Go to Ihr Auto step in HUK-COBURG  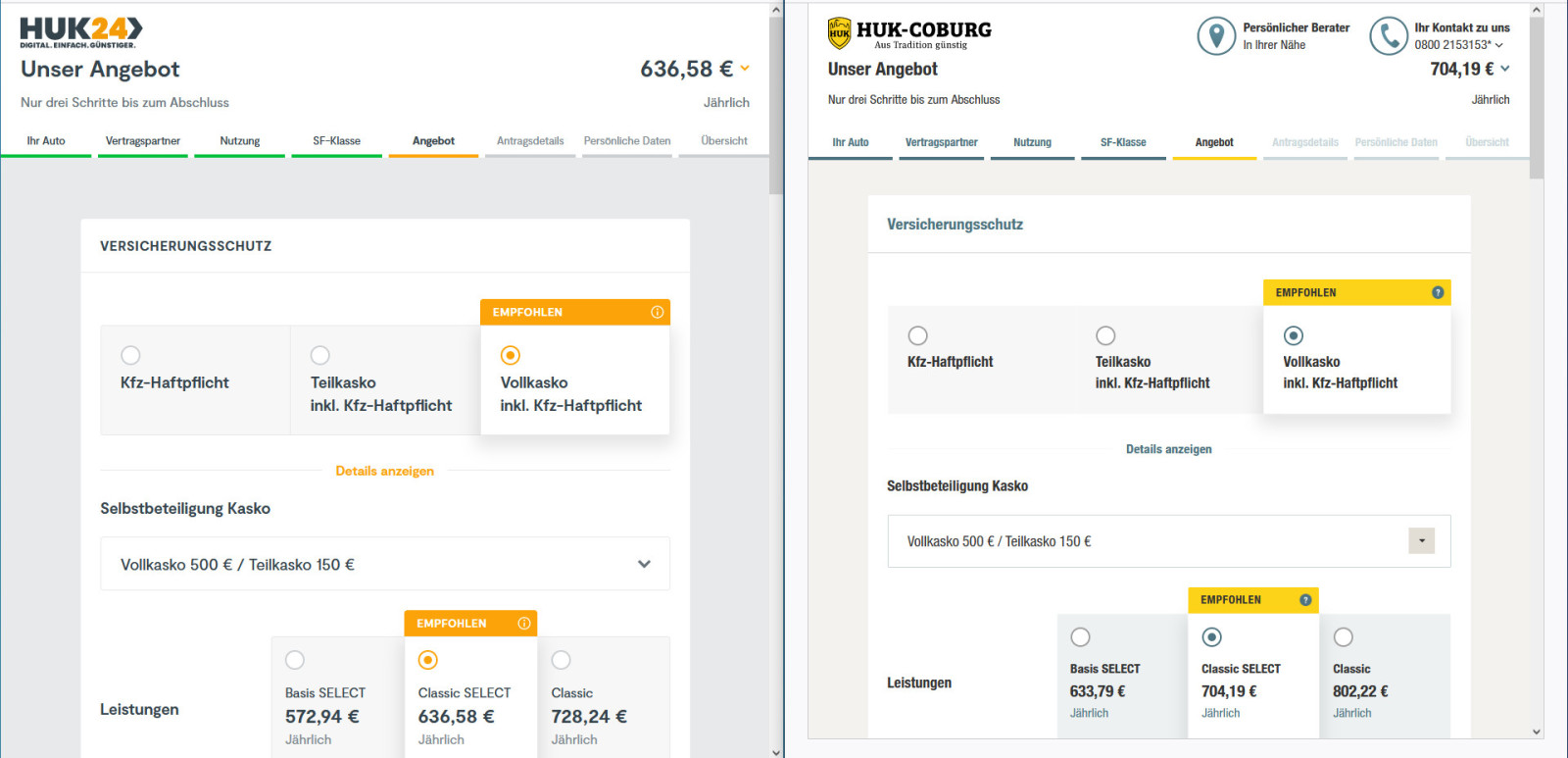tap(851, 142)
